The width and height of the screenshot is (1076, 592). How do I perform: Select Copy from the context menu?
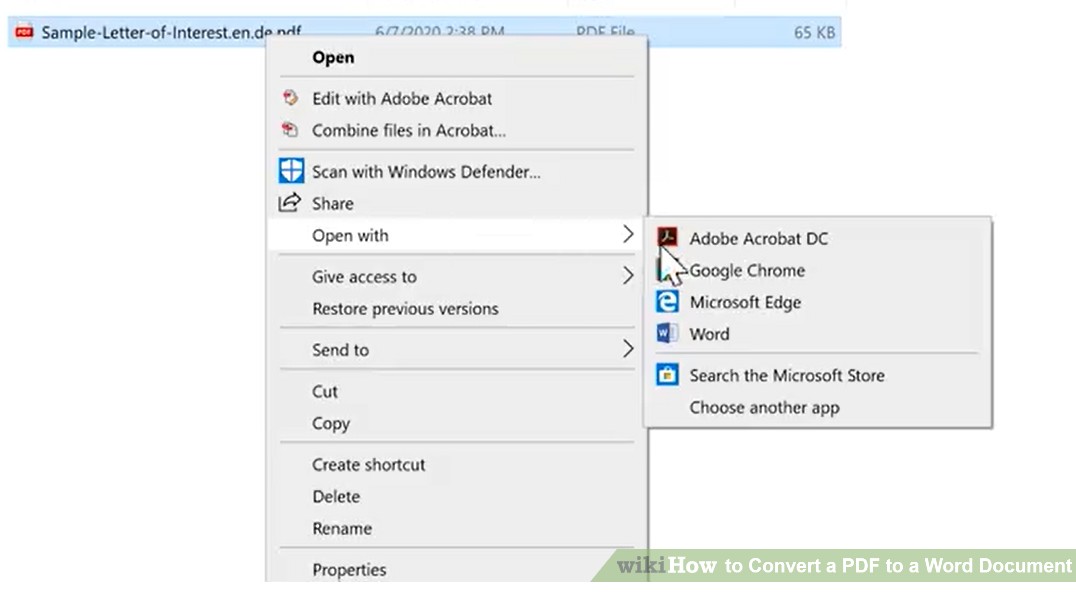331,423
